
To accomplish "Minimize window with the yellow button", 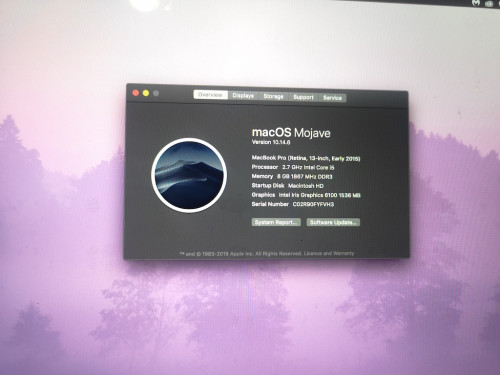I will pyautogui.click(x=146, y=93).
